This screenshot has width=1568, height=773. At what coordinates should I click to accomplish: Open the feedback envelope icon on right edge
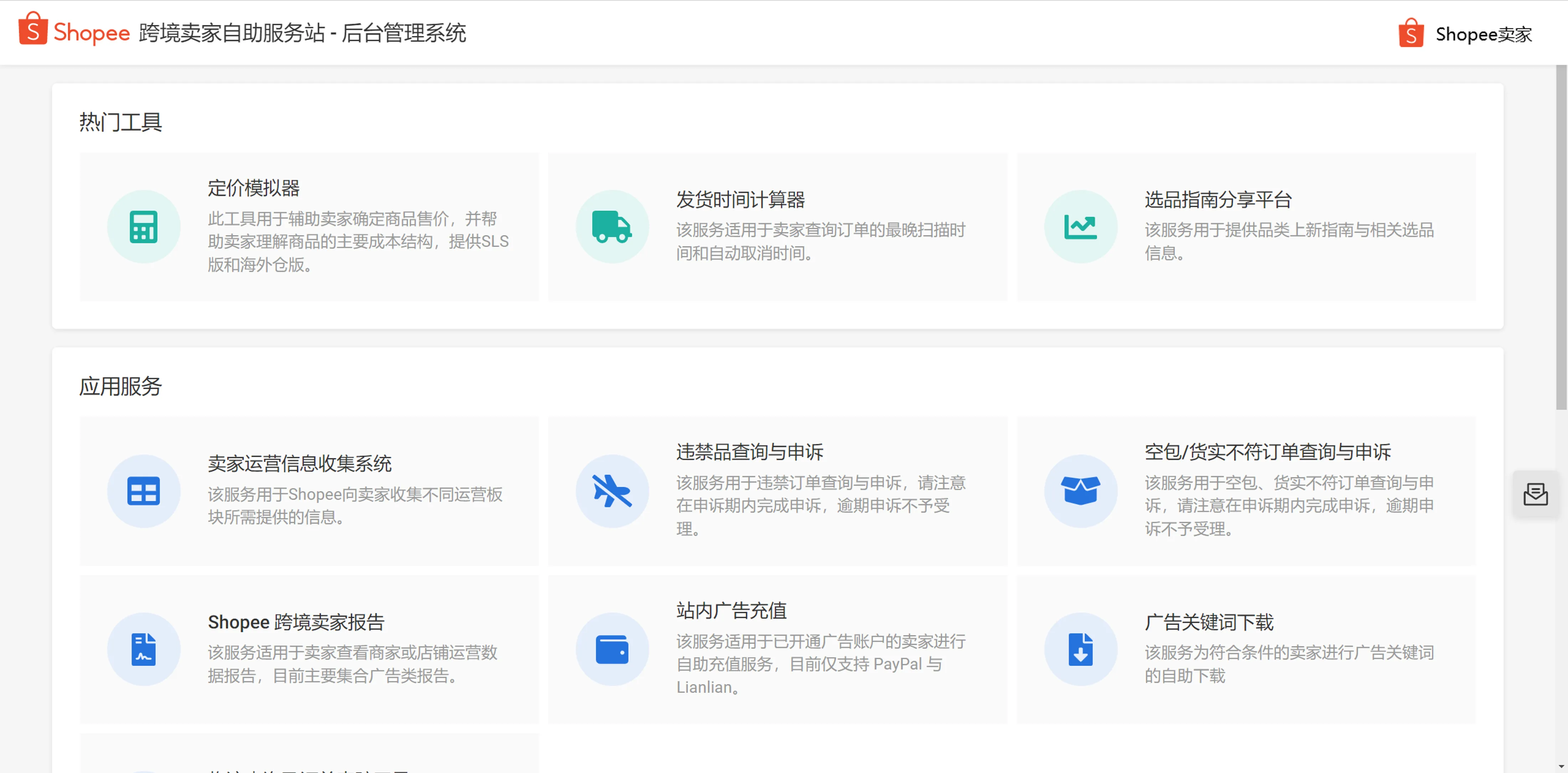click(1536, 494)
